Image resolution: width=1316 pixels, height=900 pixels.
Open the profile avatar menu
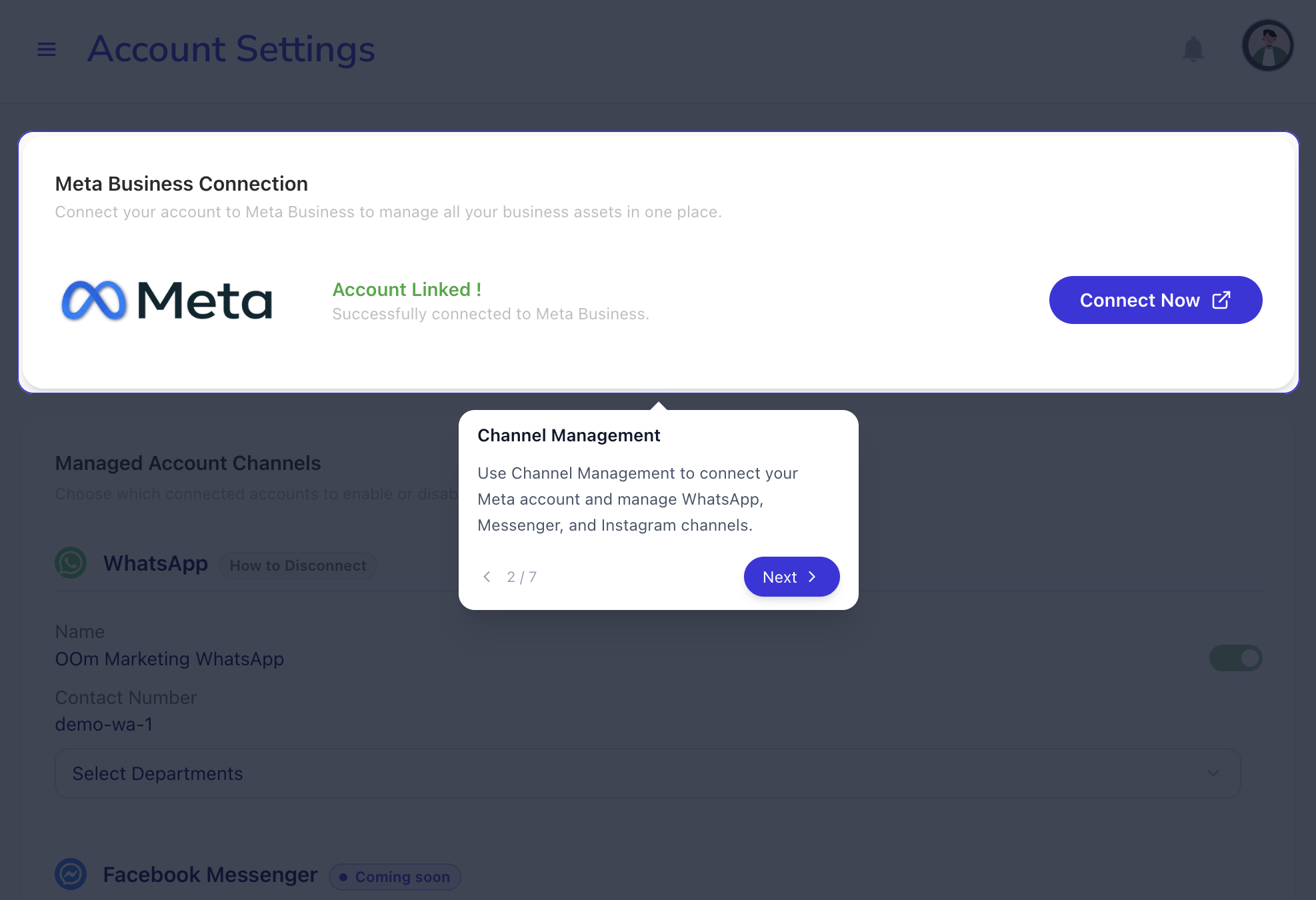(1267, 45)
